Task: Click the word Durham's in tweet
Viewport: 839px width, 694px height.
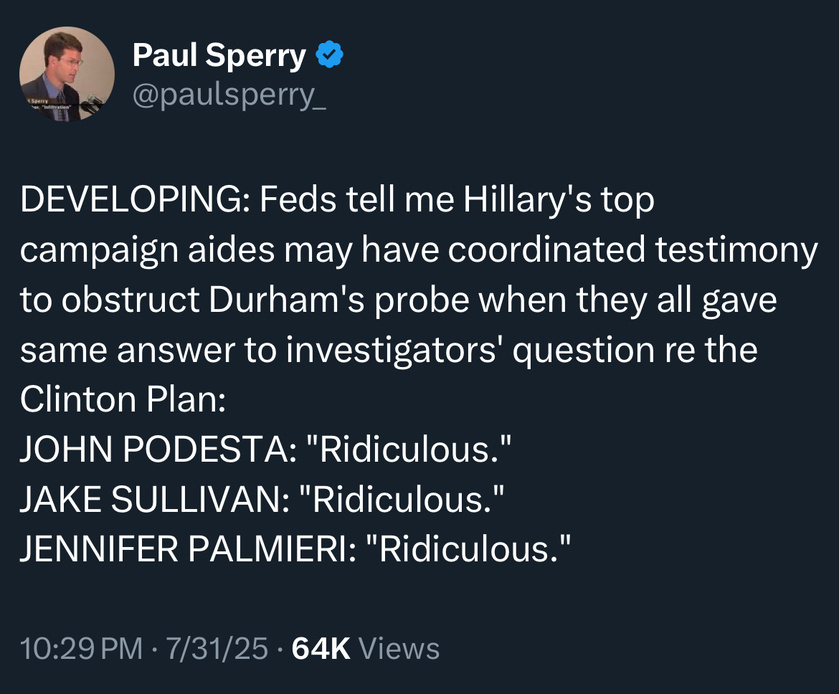Action: pyautogui.click(x=287, y=300)
